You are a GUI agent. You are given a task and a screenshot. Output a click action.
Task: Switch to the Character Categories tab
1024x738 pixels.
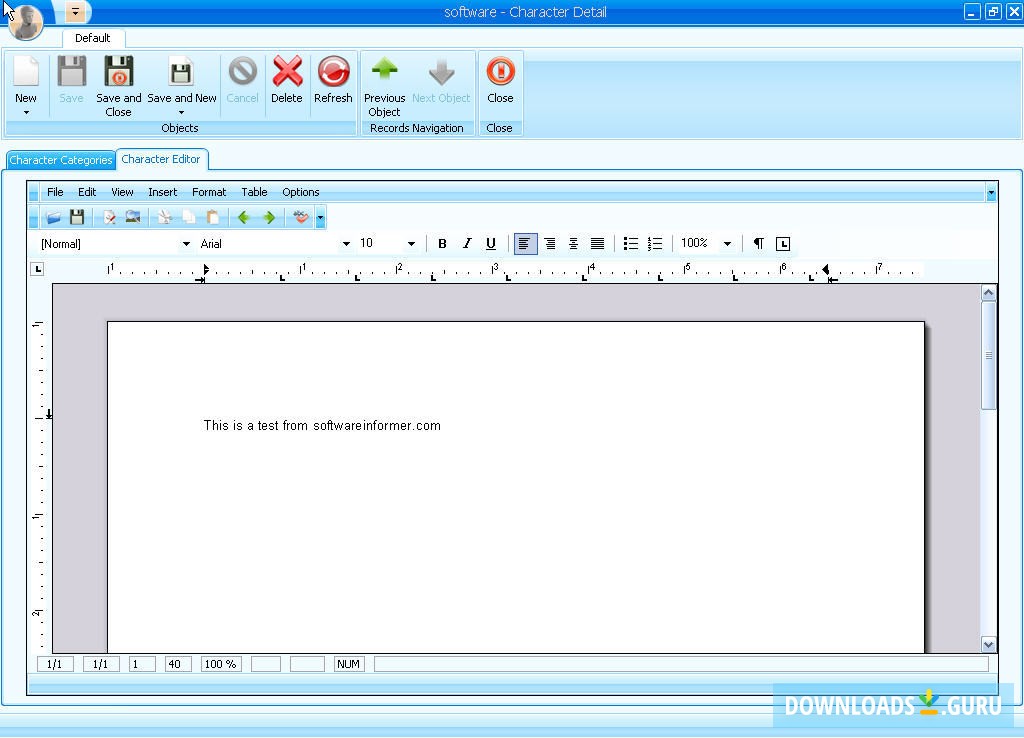click(x=61, y=160)
